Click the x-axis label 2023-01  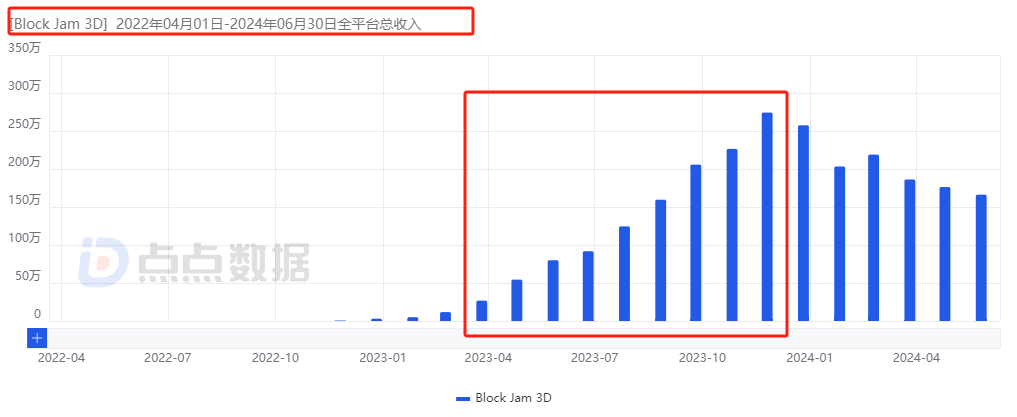382,357
